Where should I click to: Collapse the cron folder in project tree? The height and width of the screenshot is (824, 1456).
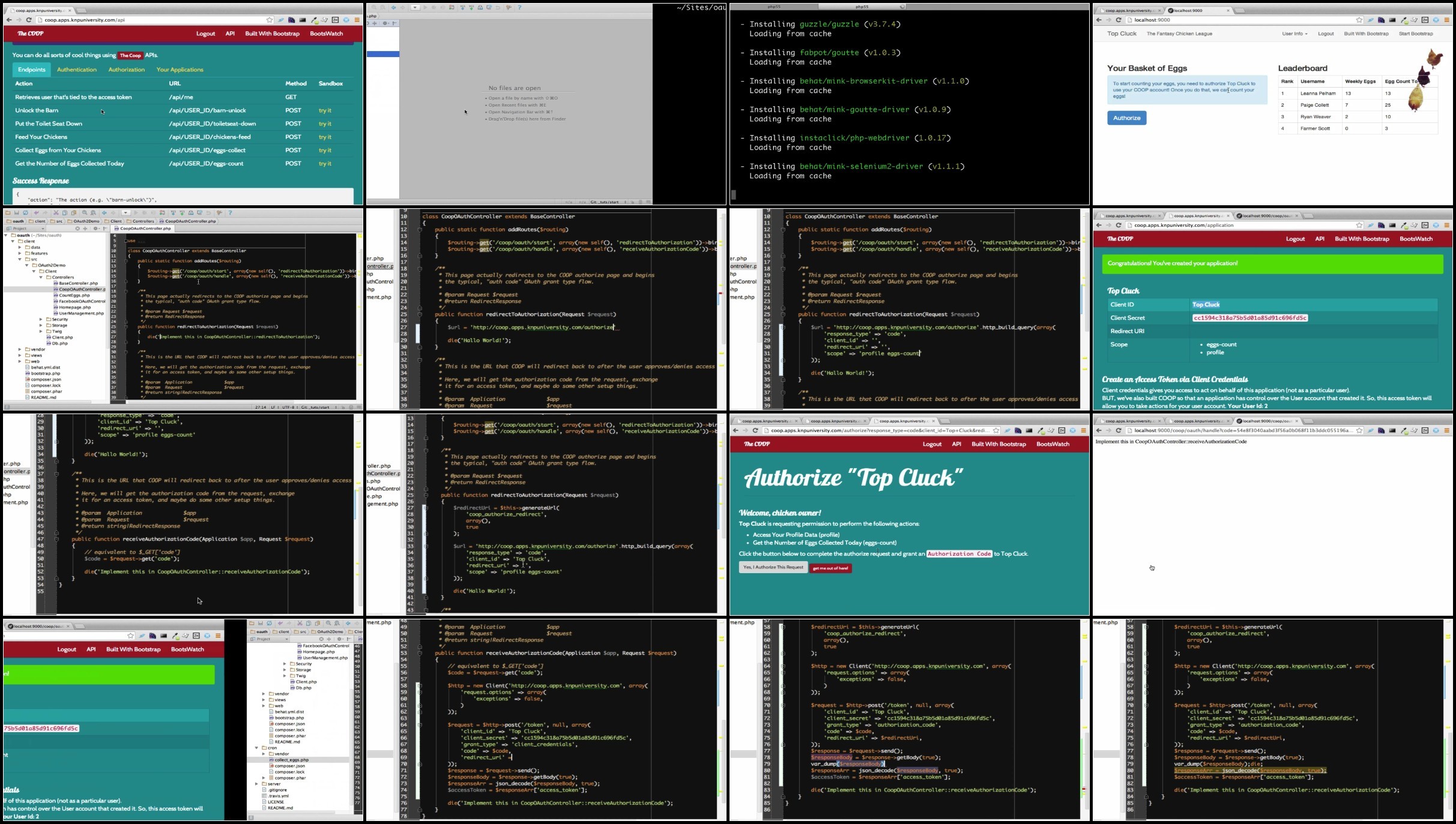click(256, 748)
